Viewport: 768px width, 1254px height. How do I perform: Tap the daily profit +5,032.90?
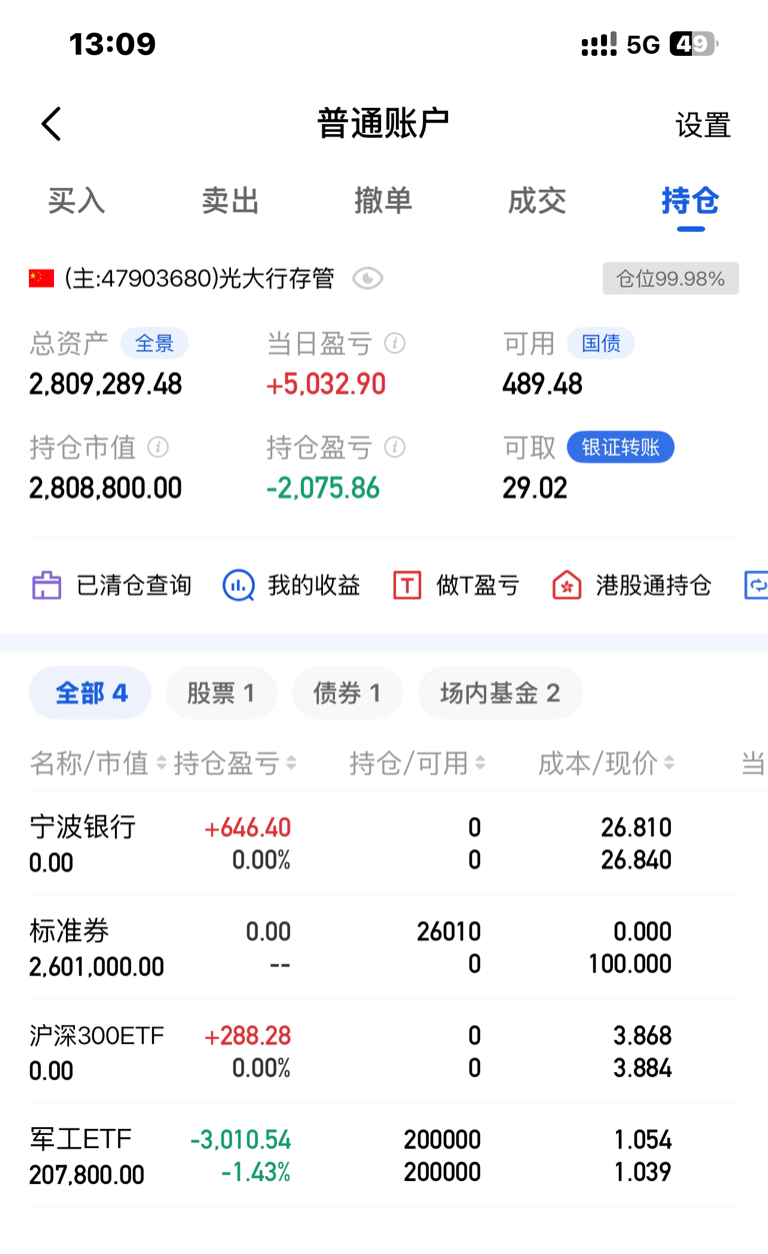click(x=326, y=384)
